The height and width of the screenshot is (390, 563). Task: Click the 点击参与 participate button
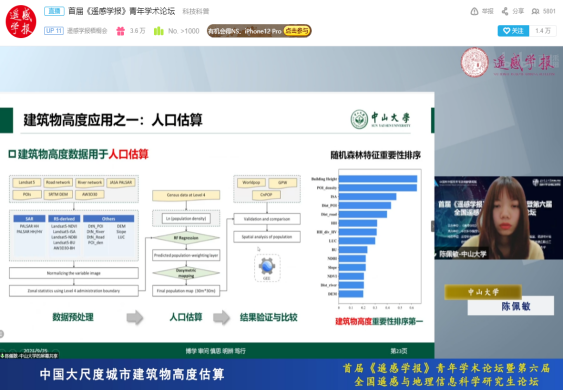pos(297,31)
